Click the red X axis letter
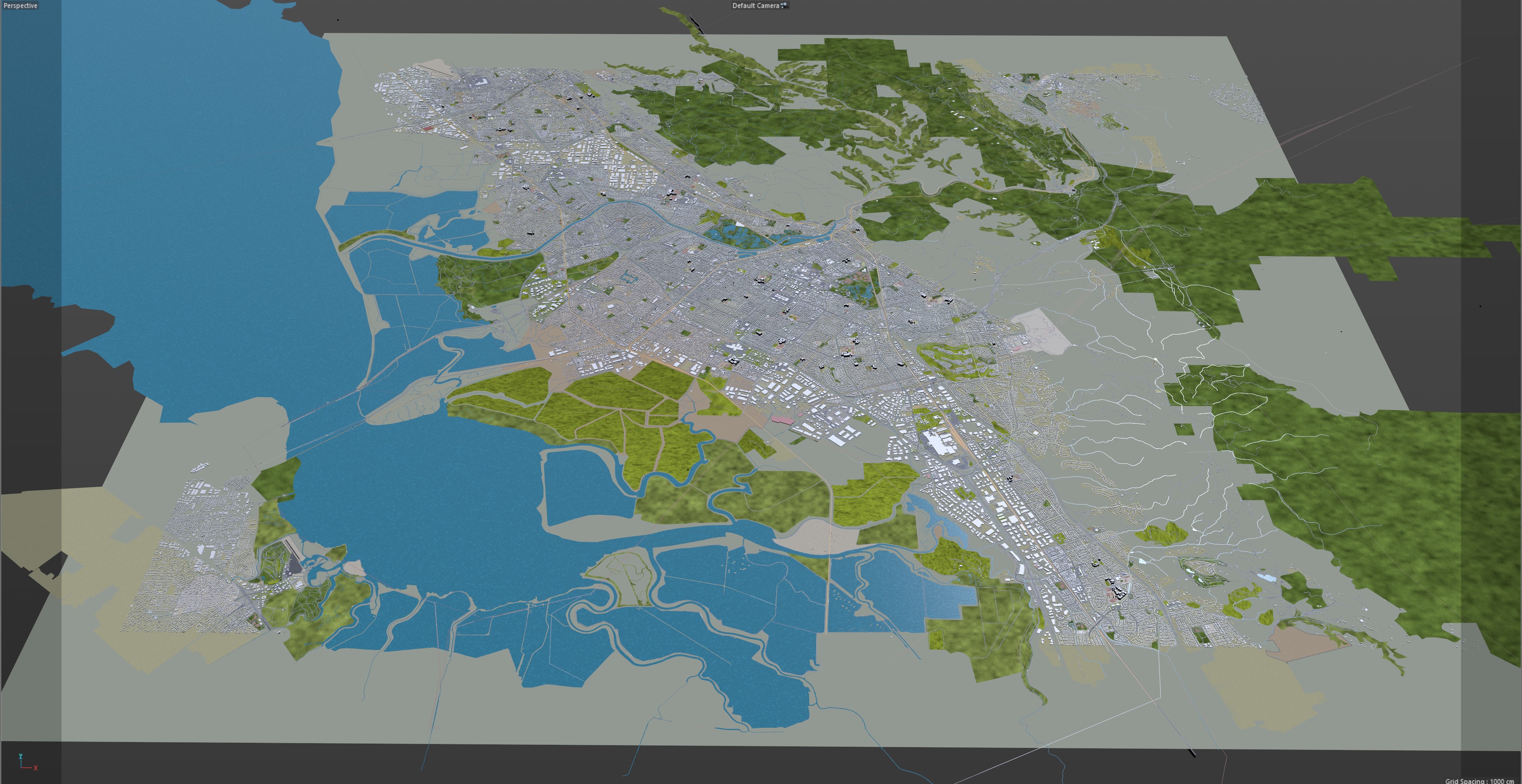1522x784 pixels. pyautogui.click(x=35, y=768)
